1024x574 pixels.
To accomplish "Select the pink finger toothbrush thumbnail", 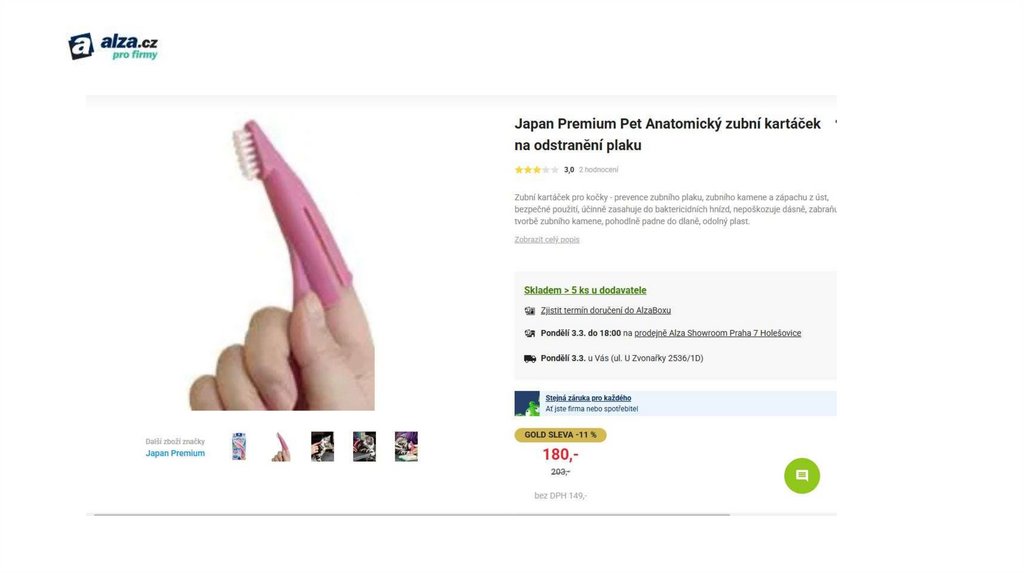I will click(281, 447).
